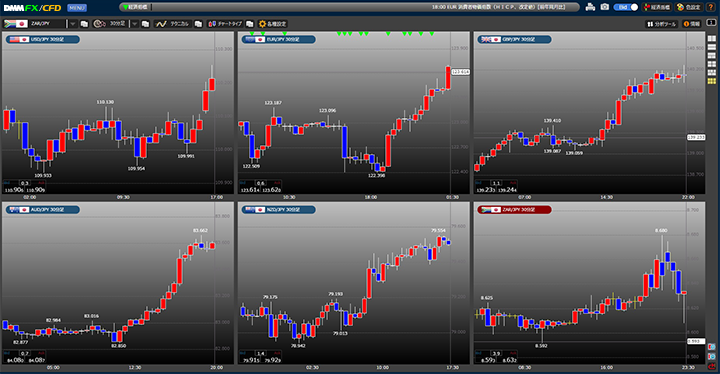This screenshot has width=720, height=374.
Task: Open the orange 情報 info button
Action: click(692, 24)
